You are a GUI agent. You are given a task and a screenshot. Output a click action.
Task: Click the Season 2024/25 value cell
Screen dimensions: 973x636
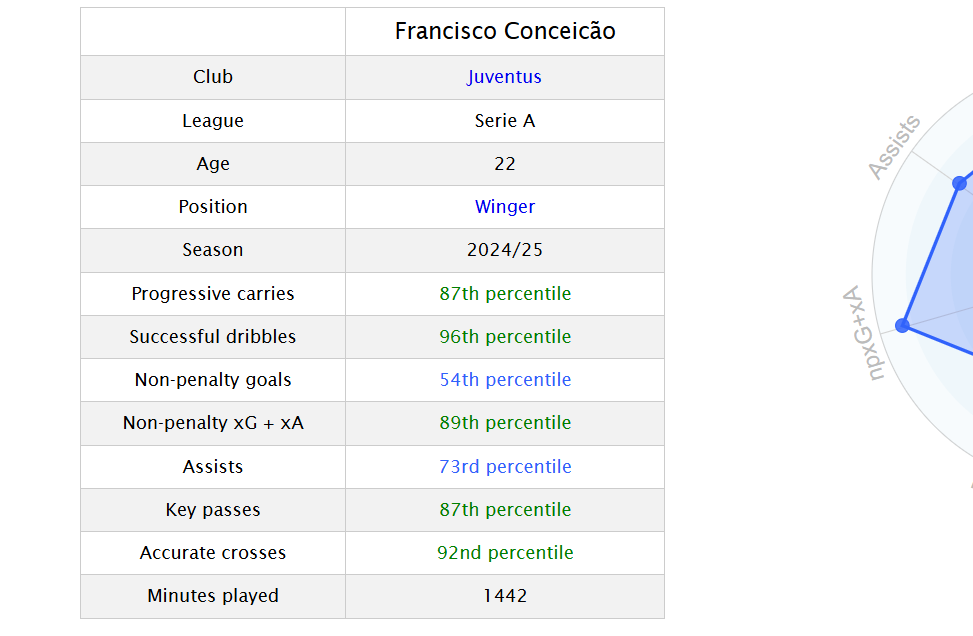tap(504, 250)
